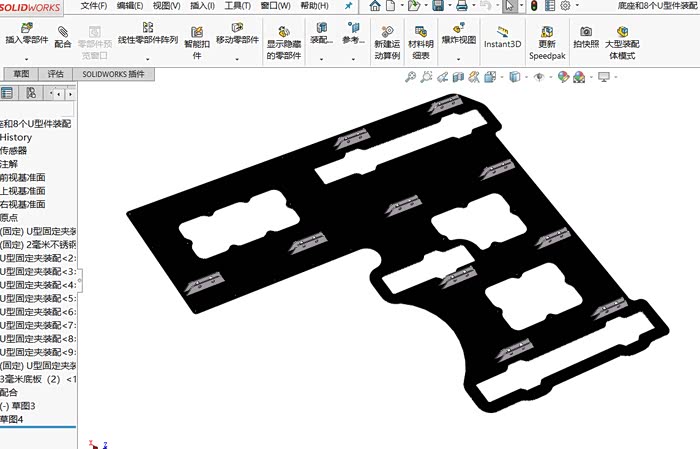Expand Linear Component Pattern dropdown arrow
The height and width of the screenshot is (449, 700).
148,59
